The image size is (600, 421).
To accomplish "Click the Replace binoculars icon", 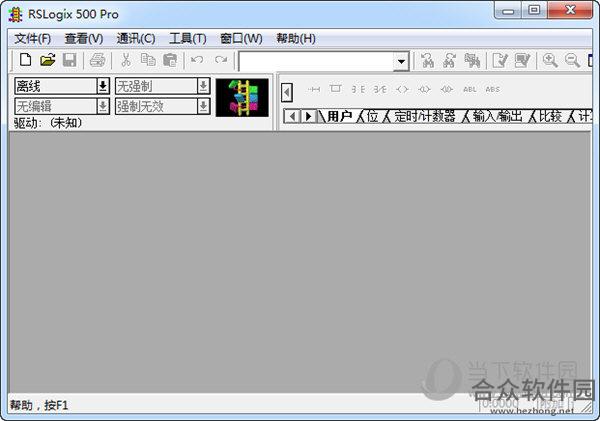I will pyautogui.click(x=472, y=60).
